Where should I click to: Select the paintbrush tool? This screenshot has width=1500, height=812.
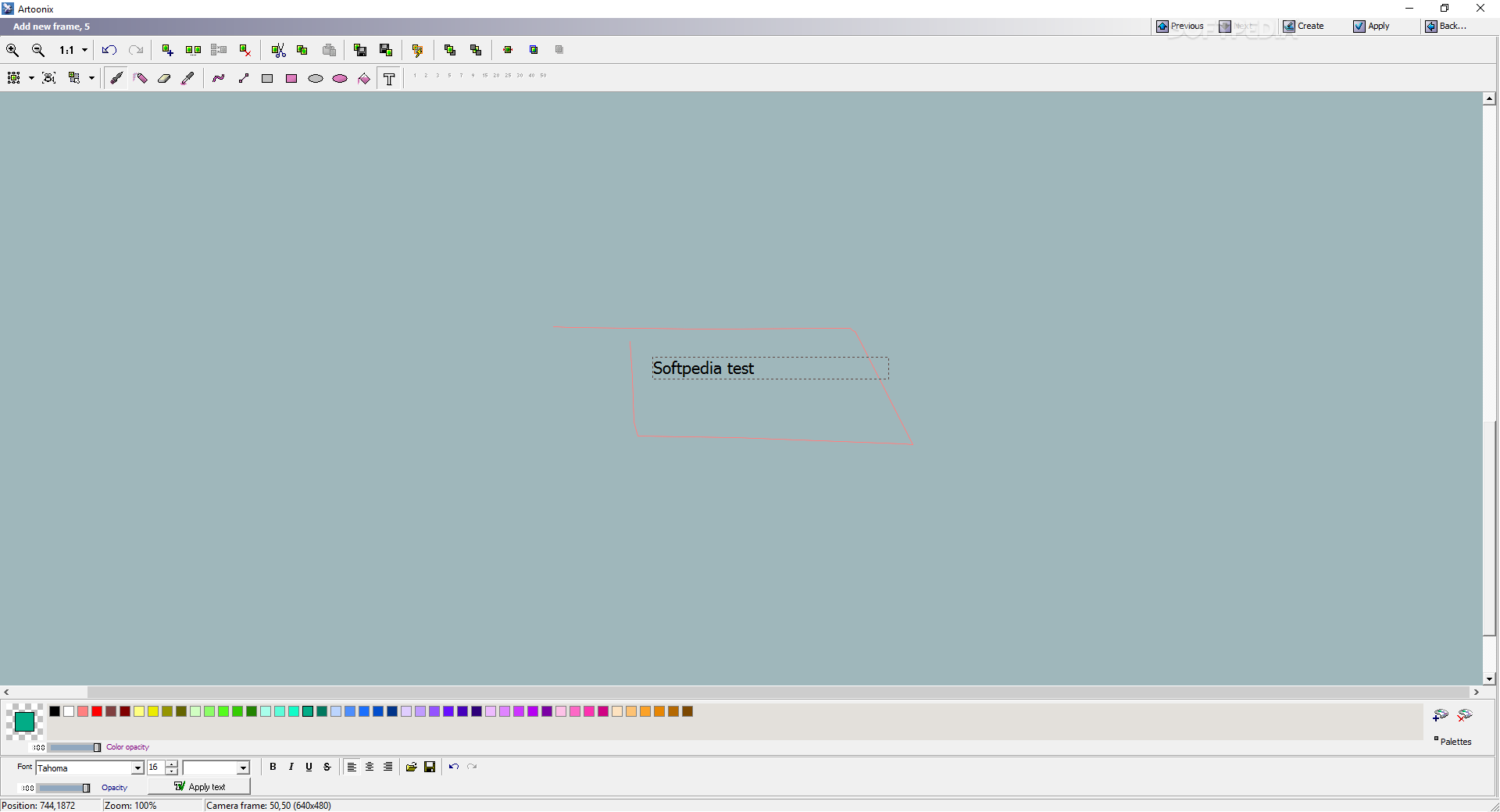pyautogui.click(x=116, y=78)
